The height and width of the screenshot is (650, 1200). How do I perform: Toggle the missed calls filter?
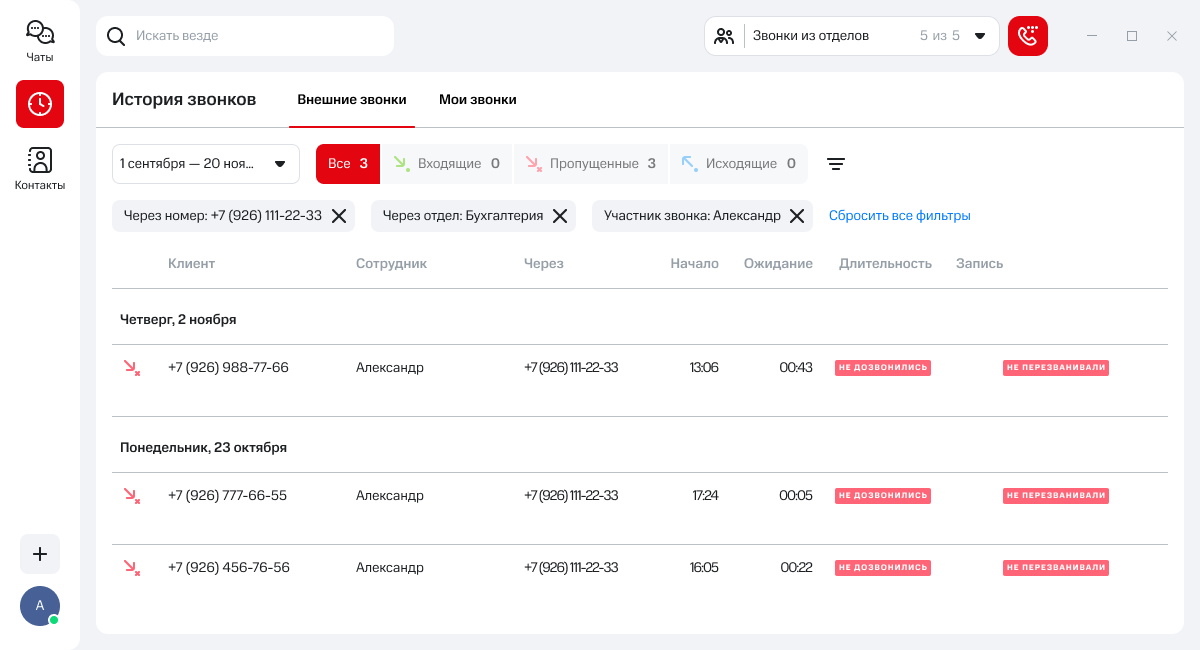coord(591,164)
